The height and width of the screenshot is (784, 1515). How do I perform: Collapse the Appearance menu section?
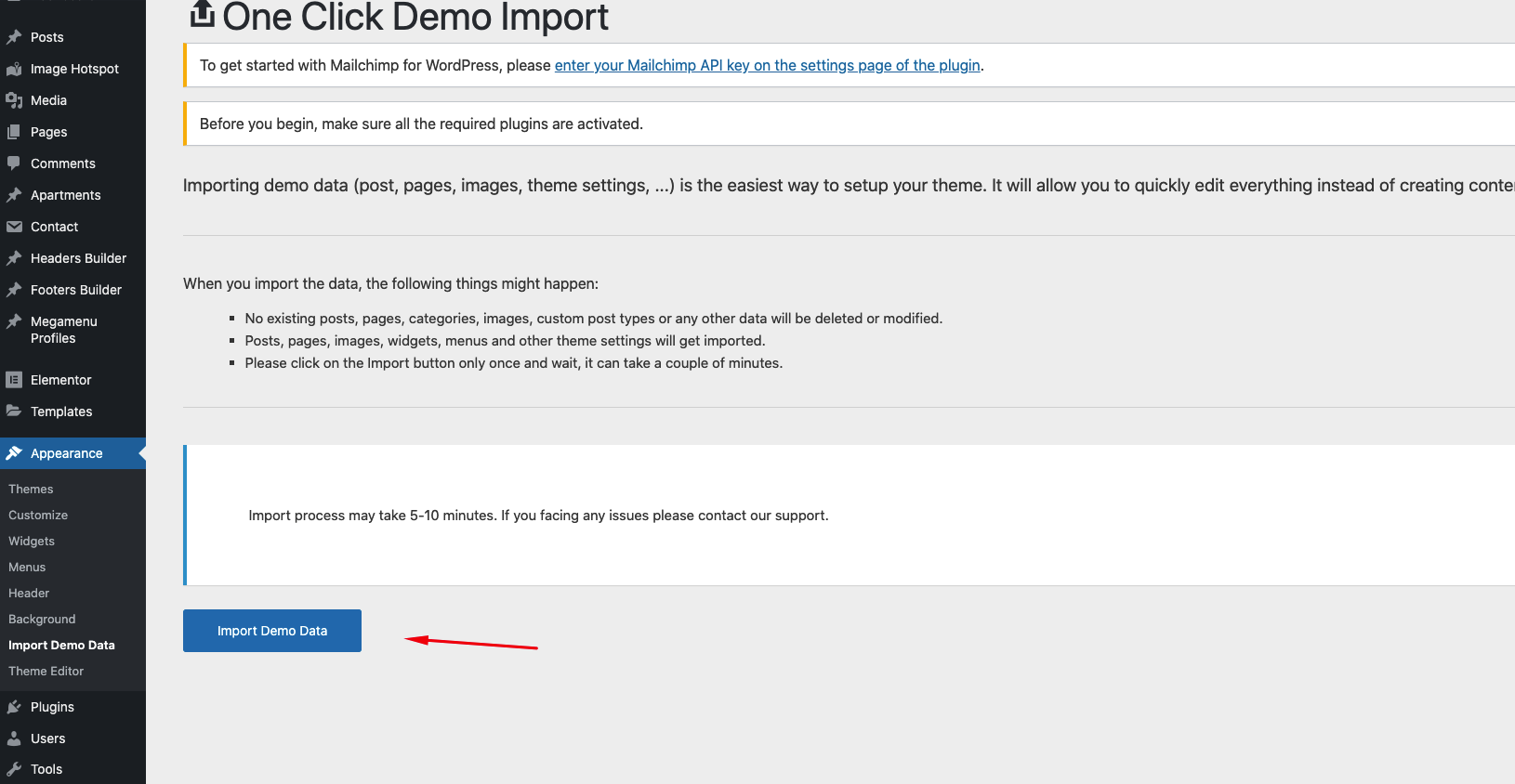click(x=66, y=453)
